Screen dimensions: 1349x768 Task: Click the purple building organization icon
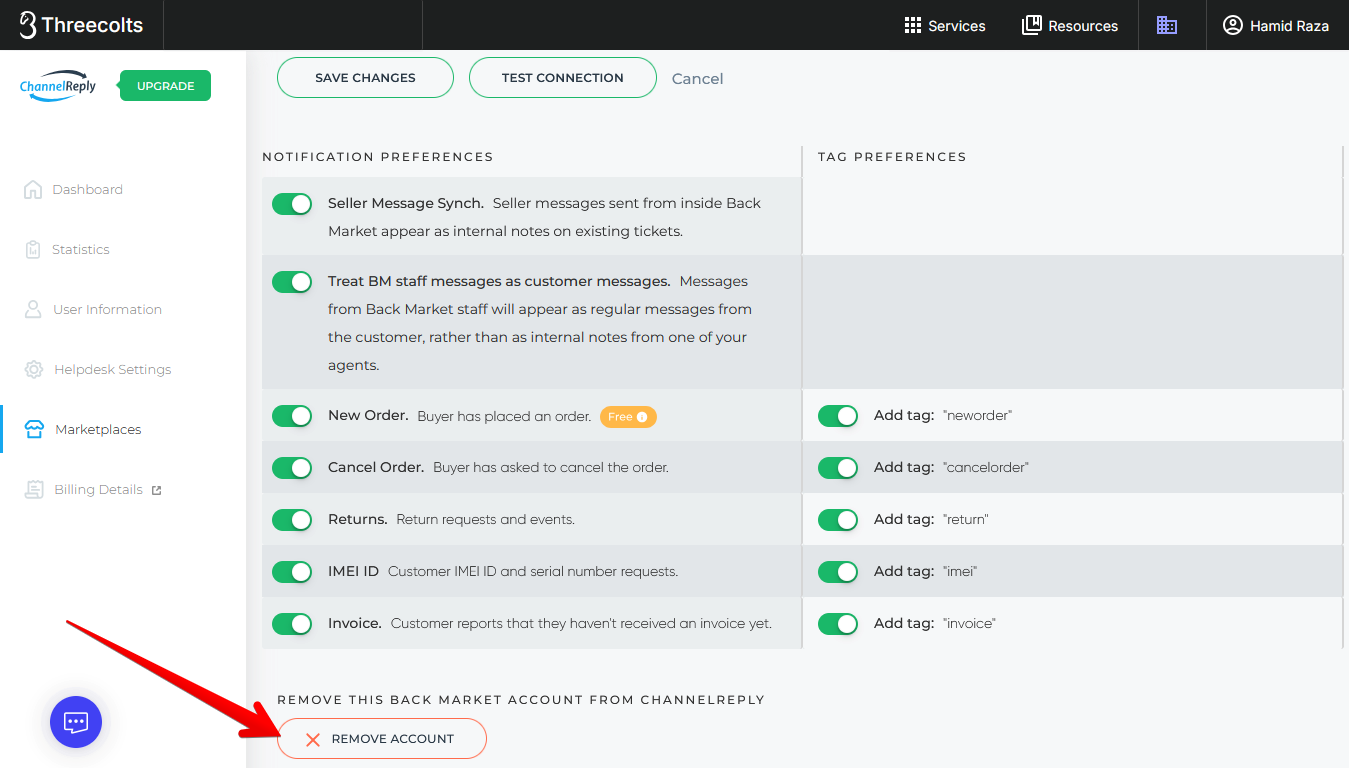pos(1167,26)
